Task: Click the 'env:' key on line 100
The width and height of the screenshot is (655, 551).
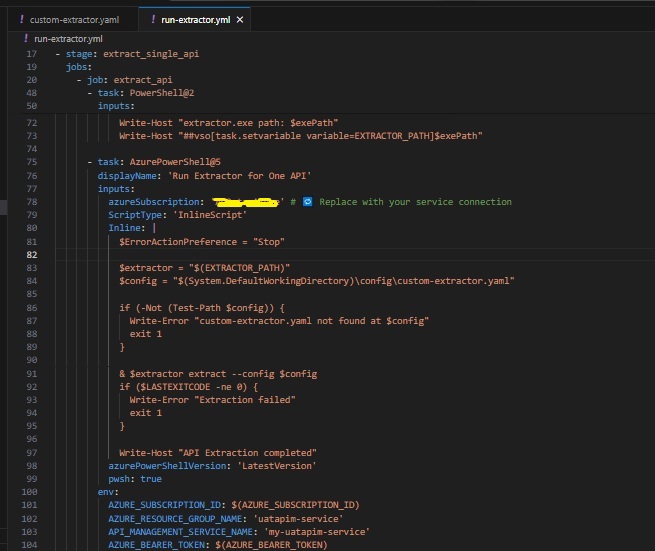Action: tap(108, 492)
